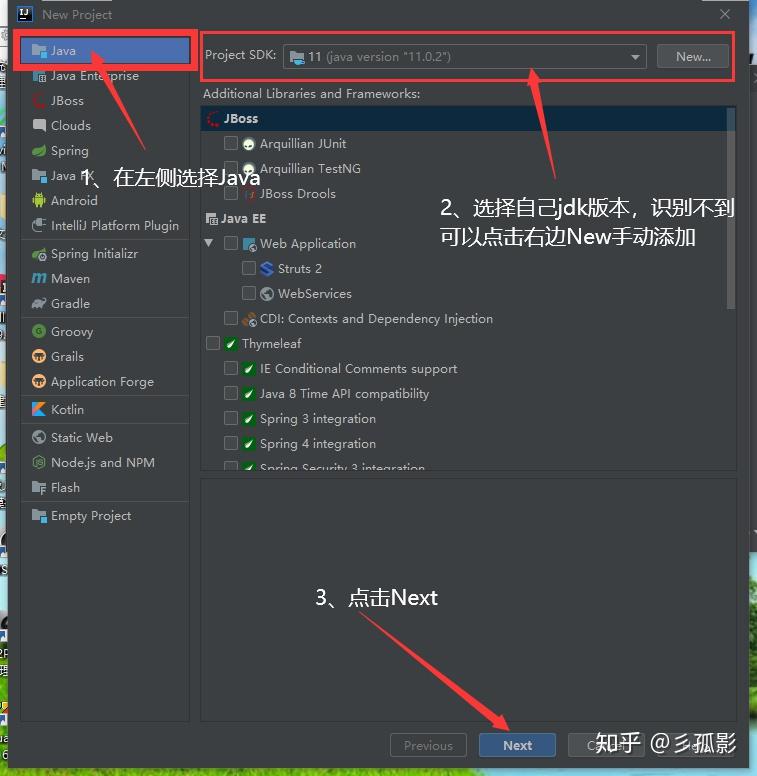Pick the Spring Initializr icon

click(39, 253)
